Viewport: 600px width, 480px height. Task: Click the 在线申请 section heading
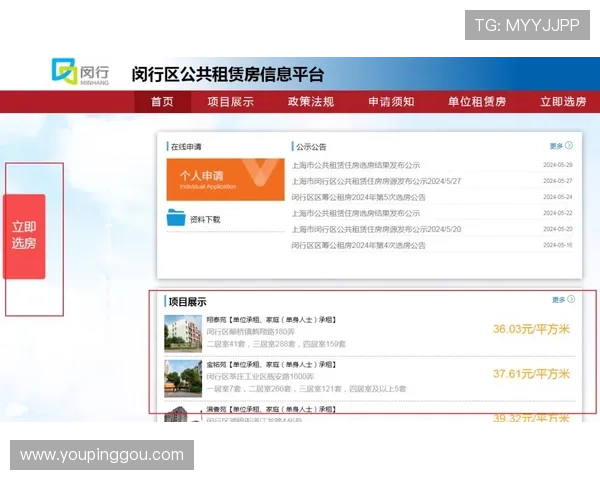coord(186,147)
